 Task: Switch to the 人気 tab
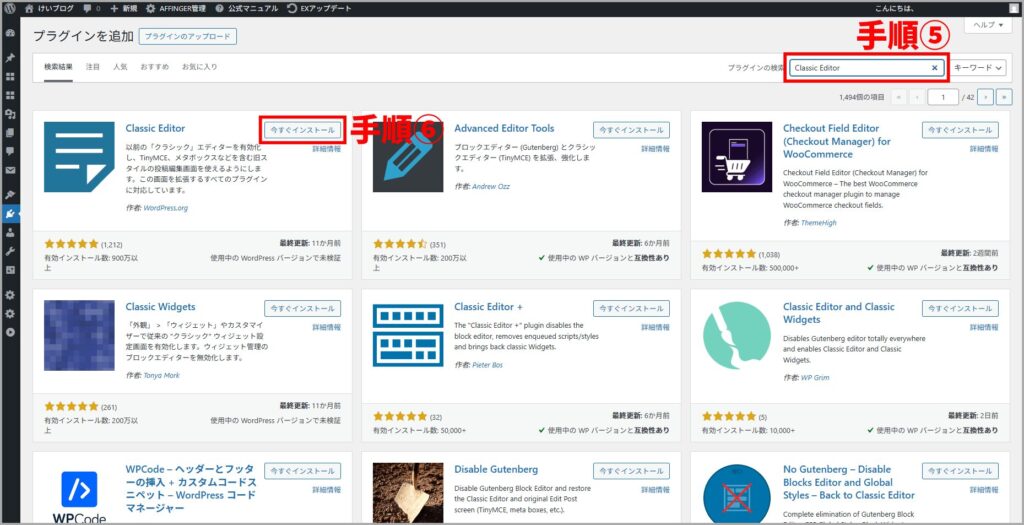120,67
